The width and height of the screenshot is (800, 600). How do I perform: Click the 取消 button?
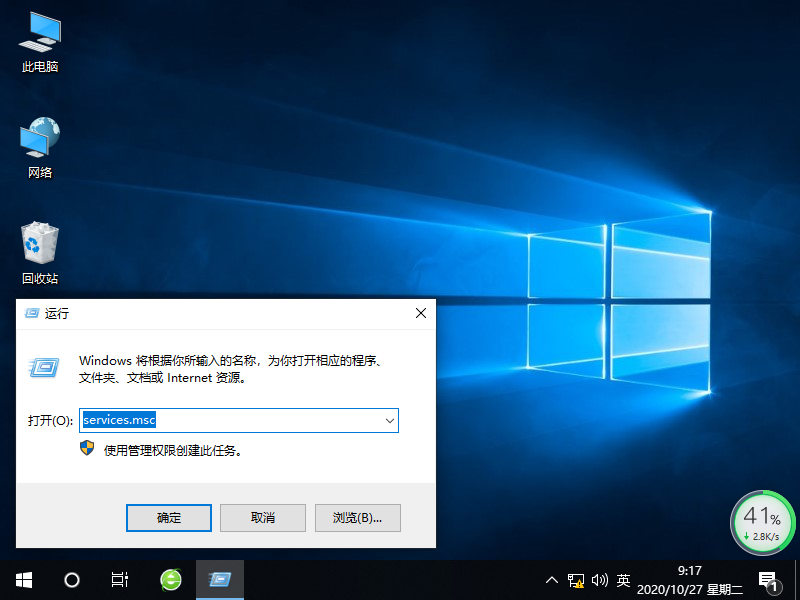pyautogui.click(x=263, y=518)
